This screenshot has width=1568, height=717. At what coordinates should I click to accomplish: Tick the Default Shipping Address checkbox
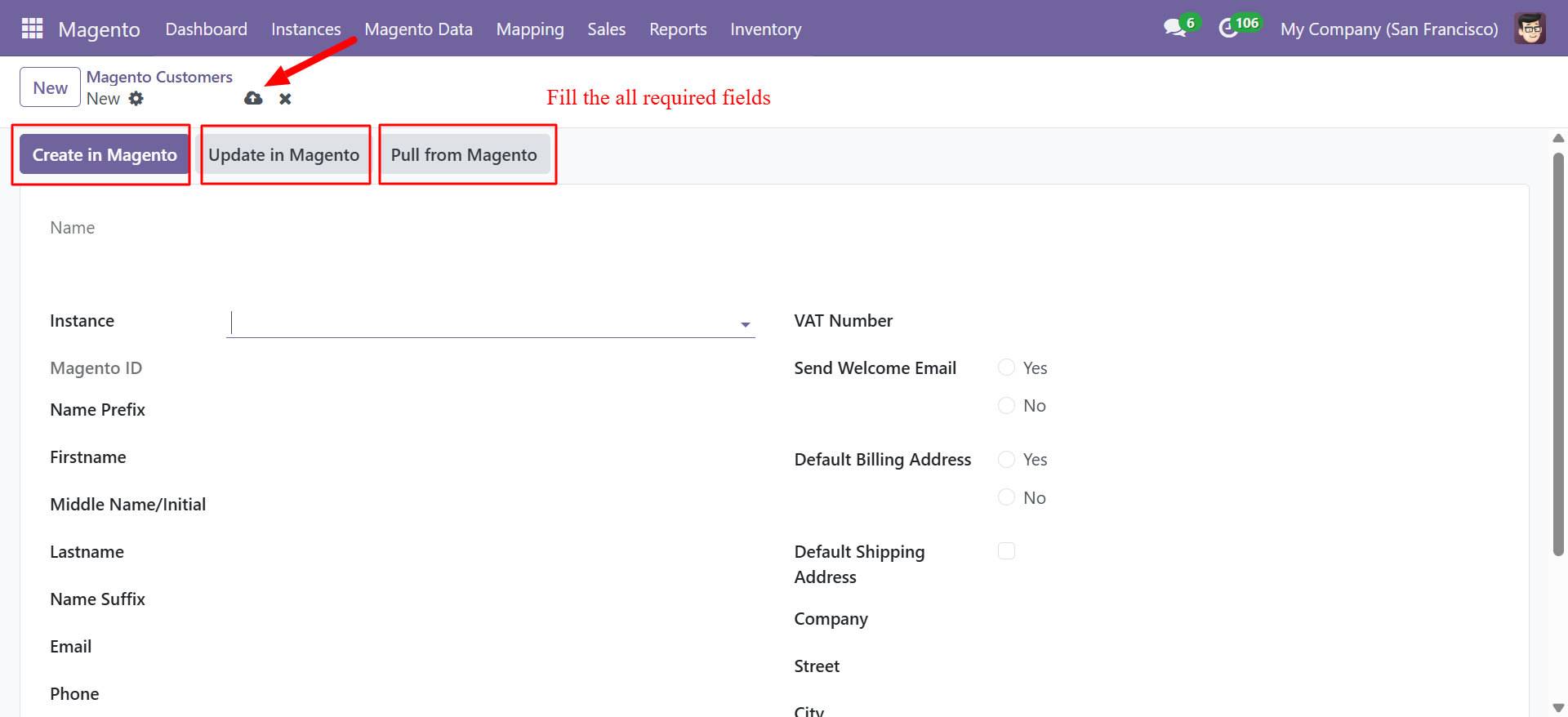coord(1006,551)
